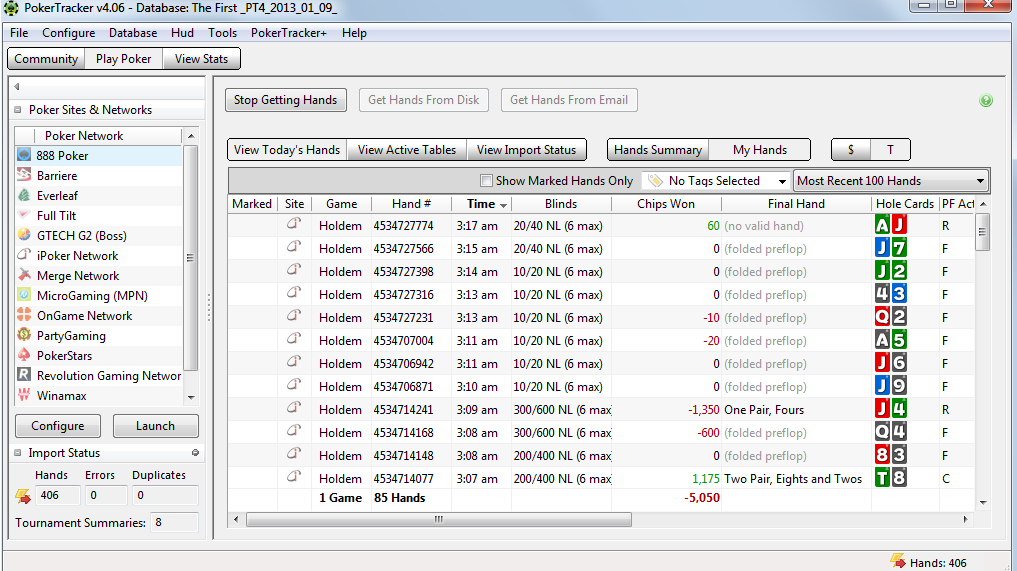This screenshot has height=571, width=1017.
Task: Click View Today's Hands button
Action: [x=287, y=150]
